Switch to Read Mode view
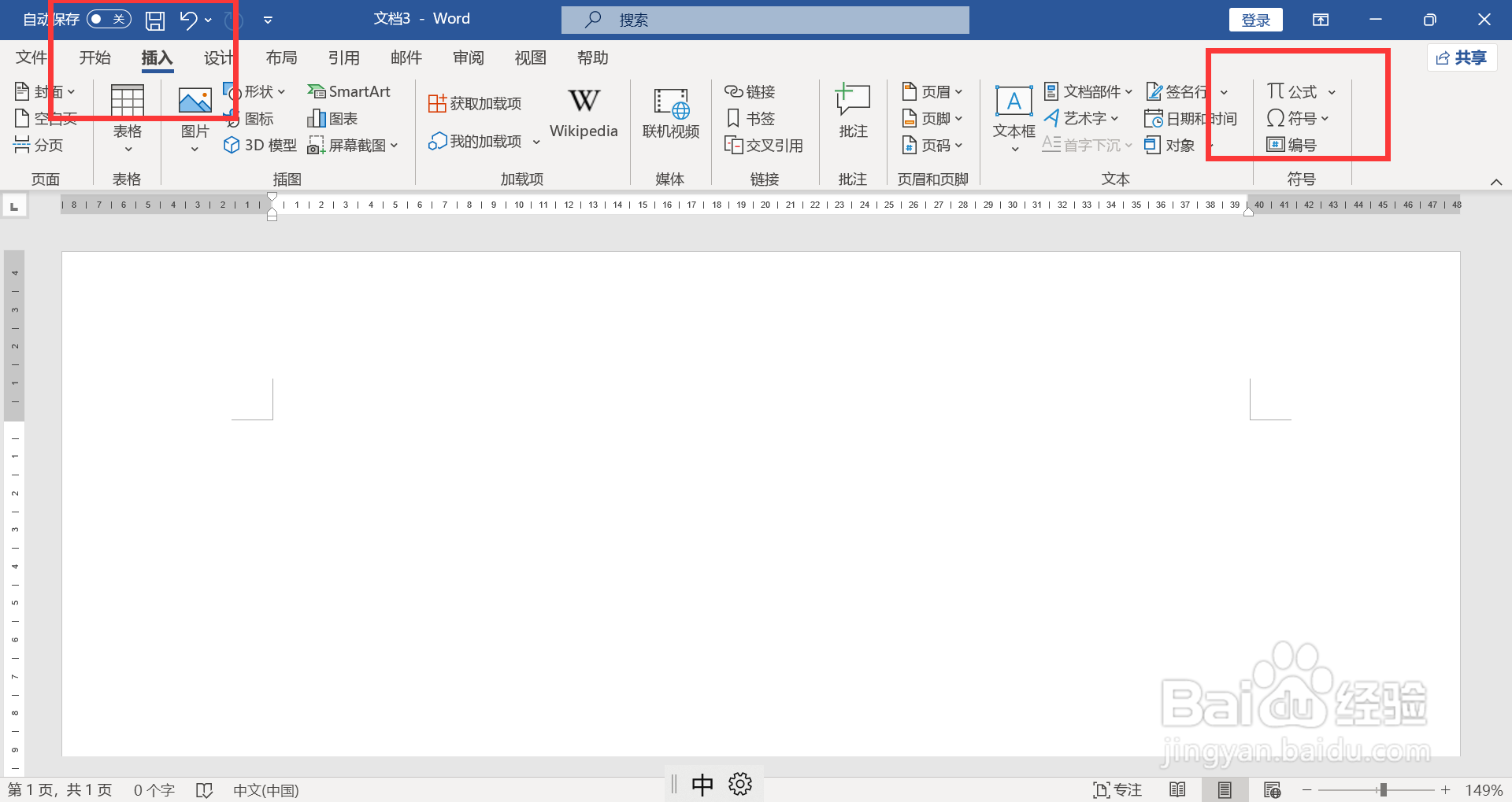This screenshot has width=1512, height=802. click(1177, 789)
